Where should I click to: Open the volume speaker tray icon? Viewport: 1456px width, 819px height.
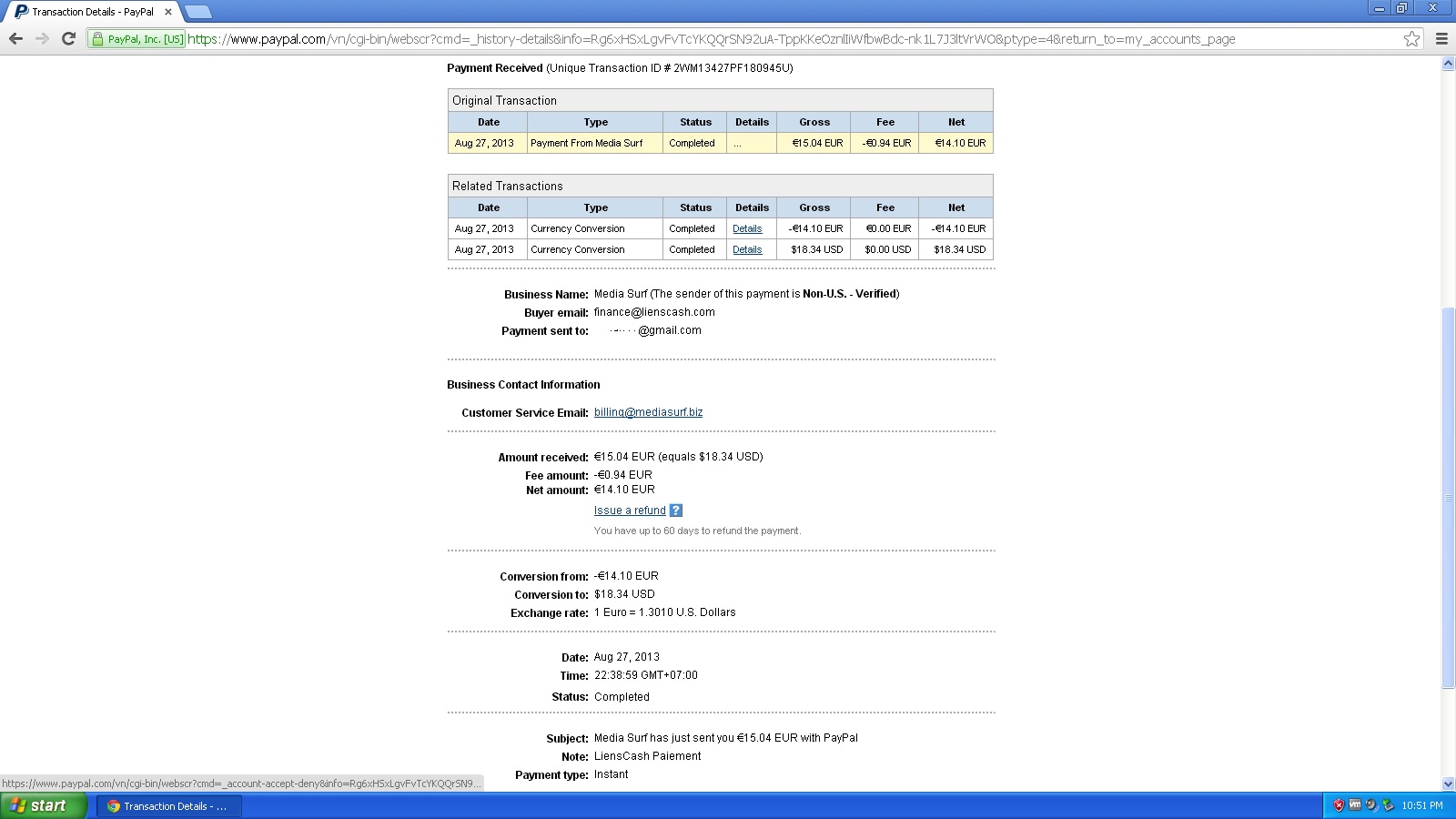point(1371,805)
